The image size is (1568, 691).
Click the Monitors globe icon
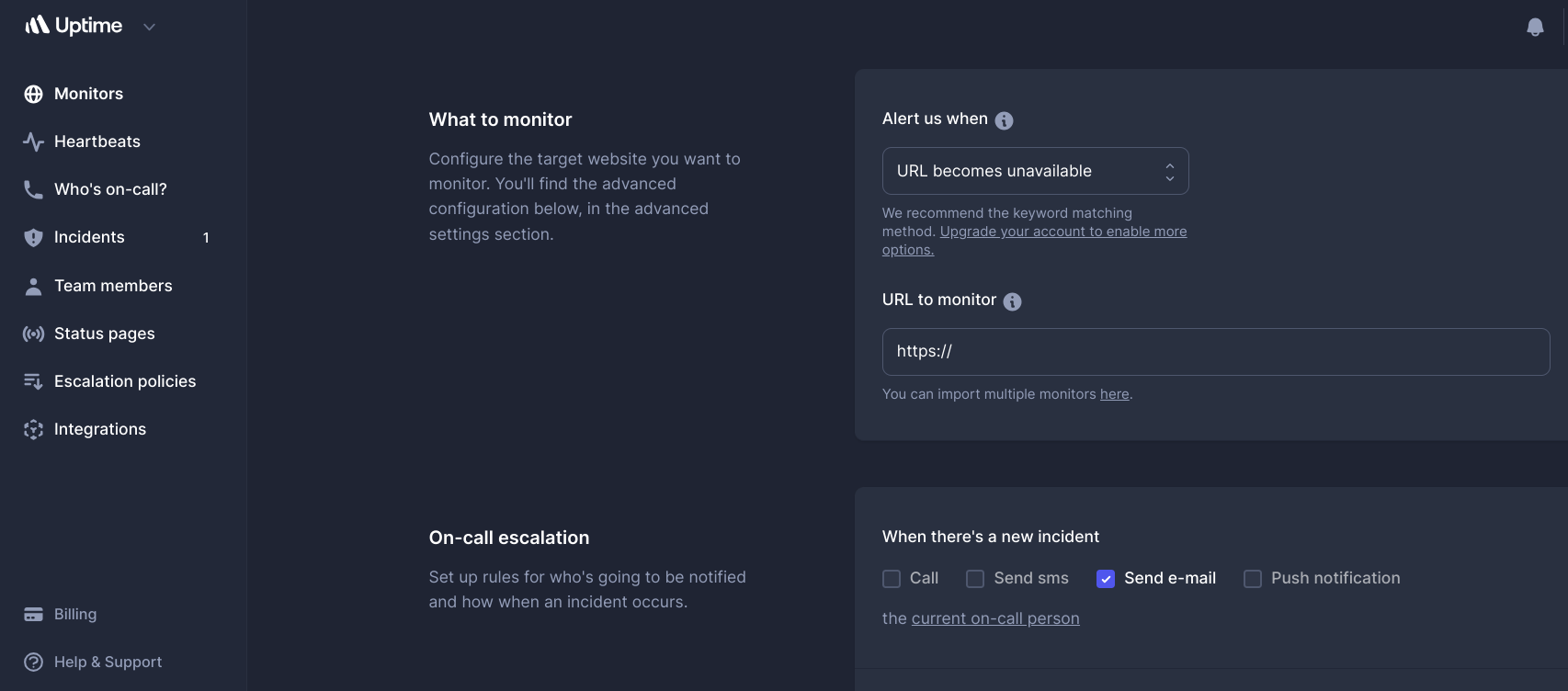[33, 94]
